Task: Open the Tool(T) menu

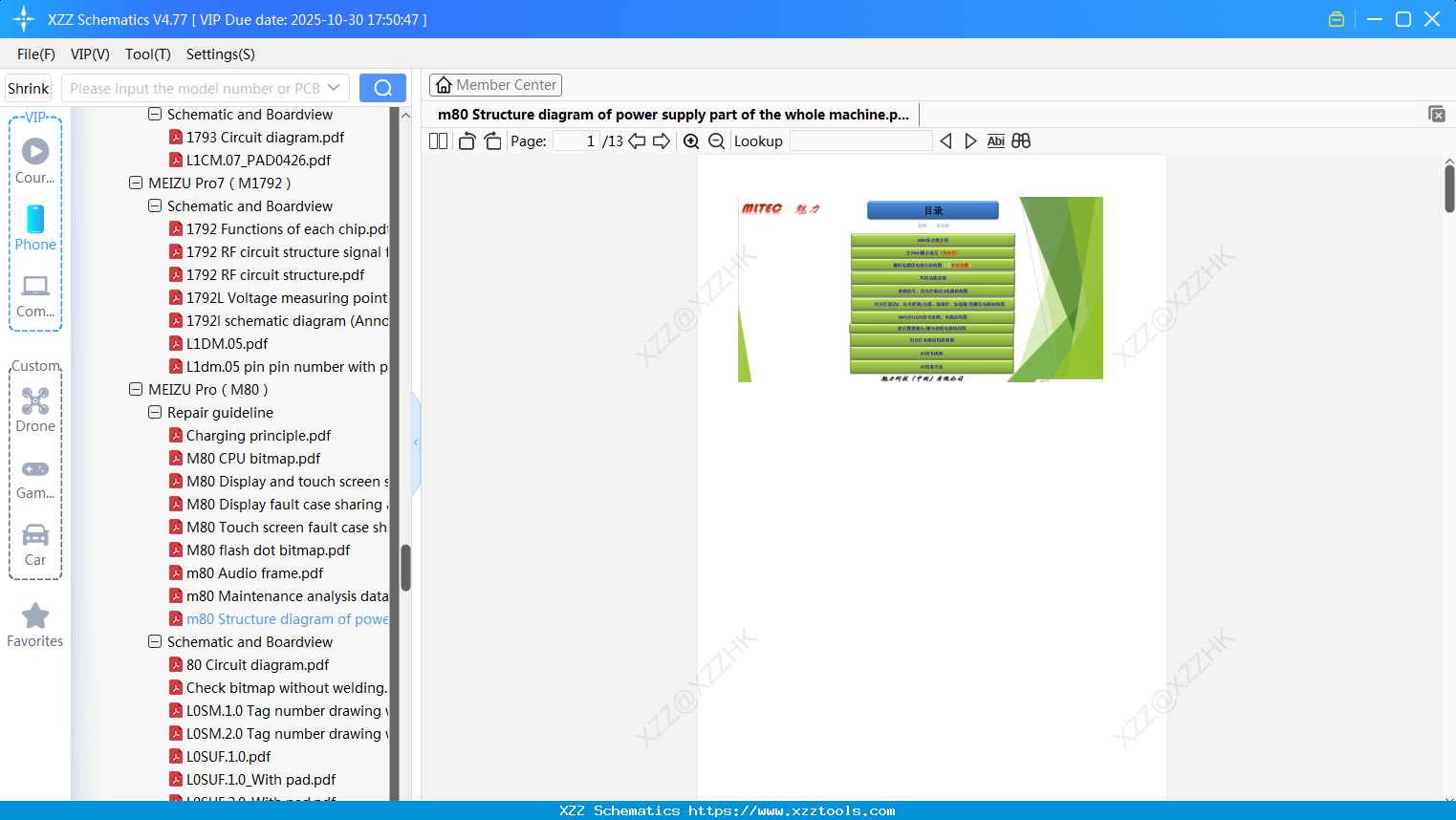Action: [148, 54]
